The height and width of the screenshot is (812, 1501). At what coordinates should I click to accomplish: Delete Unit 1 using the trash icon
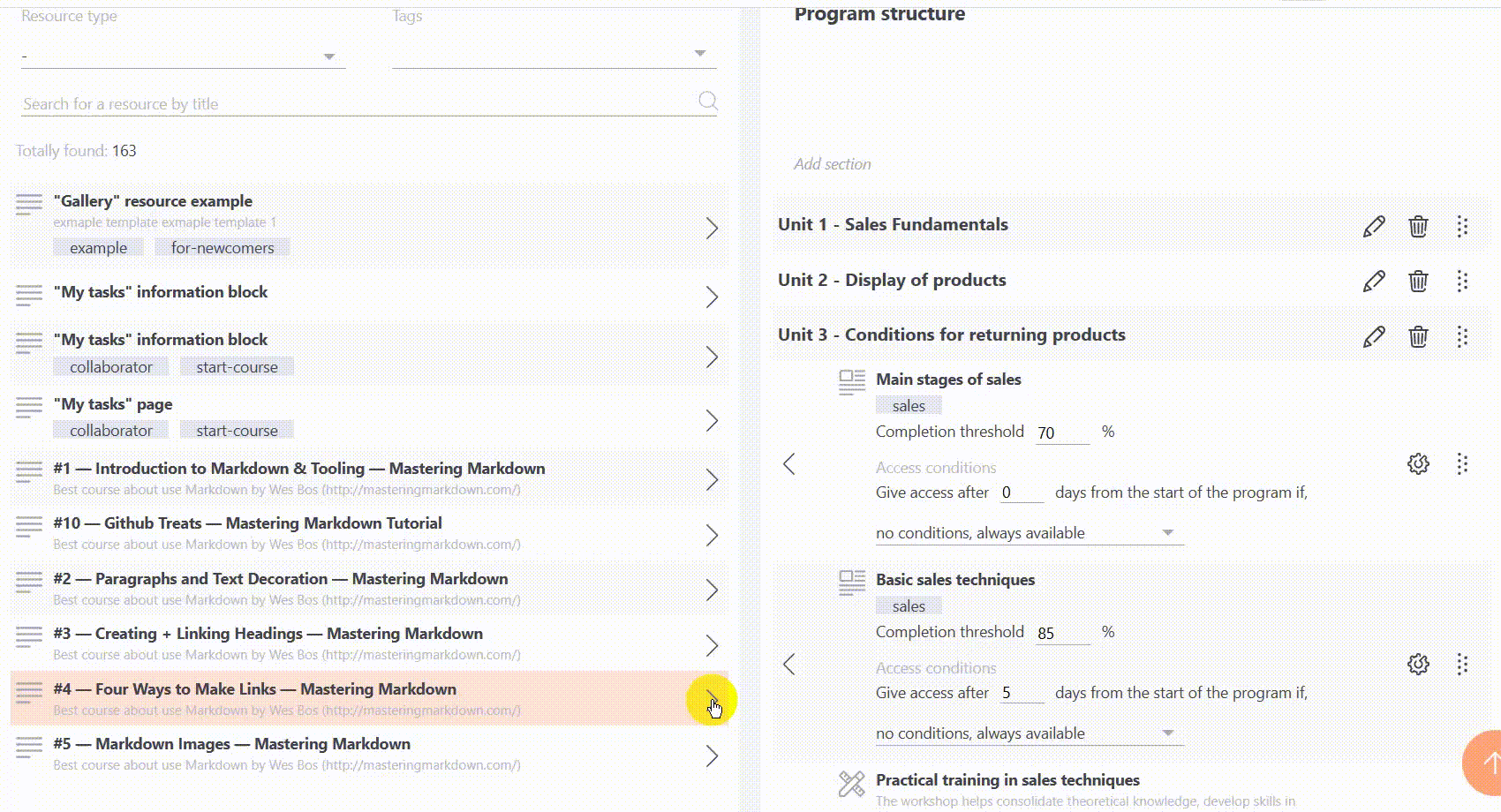click(x=1418, y=227)
